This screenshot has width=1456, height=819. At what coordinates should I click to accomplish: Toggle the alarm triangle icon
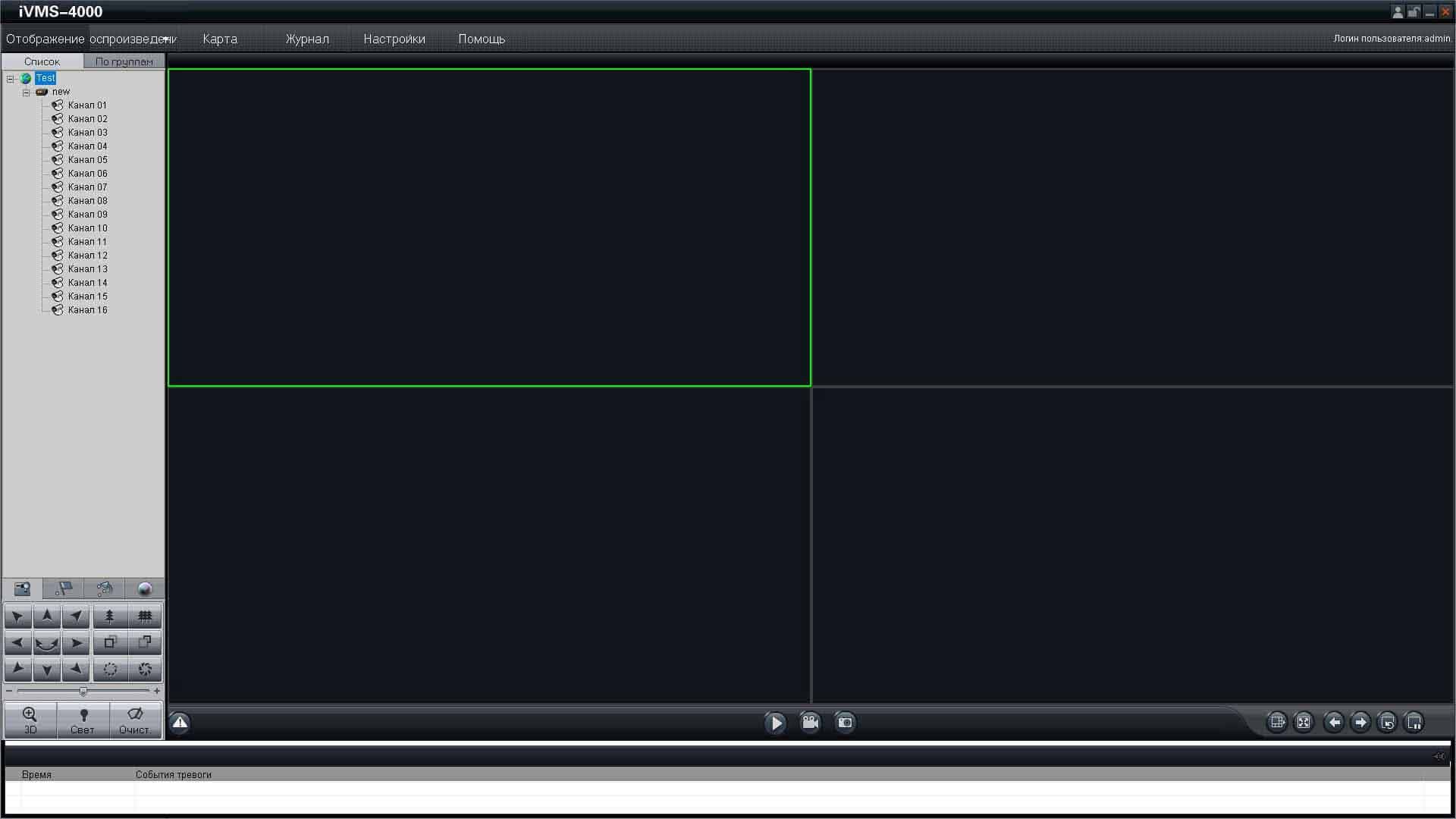pyautogui.click(x=180, y=723)
